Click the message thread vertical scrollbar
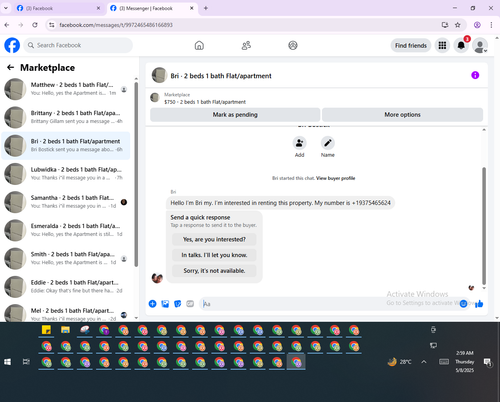This screenshot has height=402, width=500. (484, 226)
